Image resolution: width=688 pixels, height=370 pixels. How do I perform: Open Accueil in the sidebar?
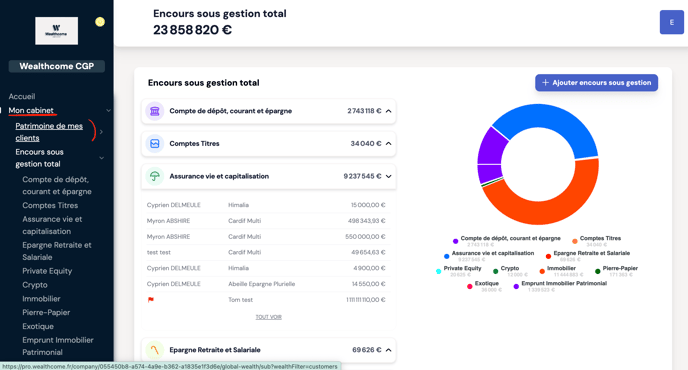(x=22, y=96)
